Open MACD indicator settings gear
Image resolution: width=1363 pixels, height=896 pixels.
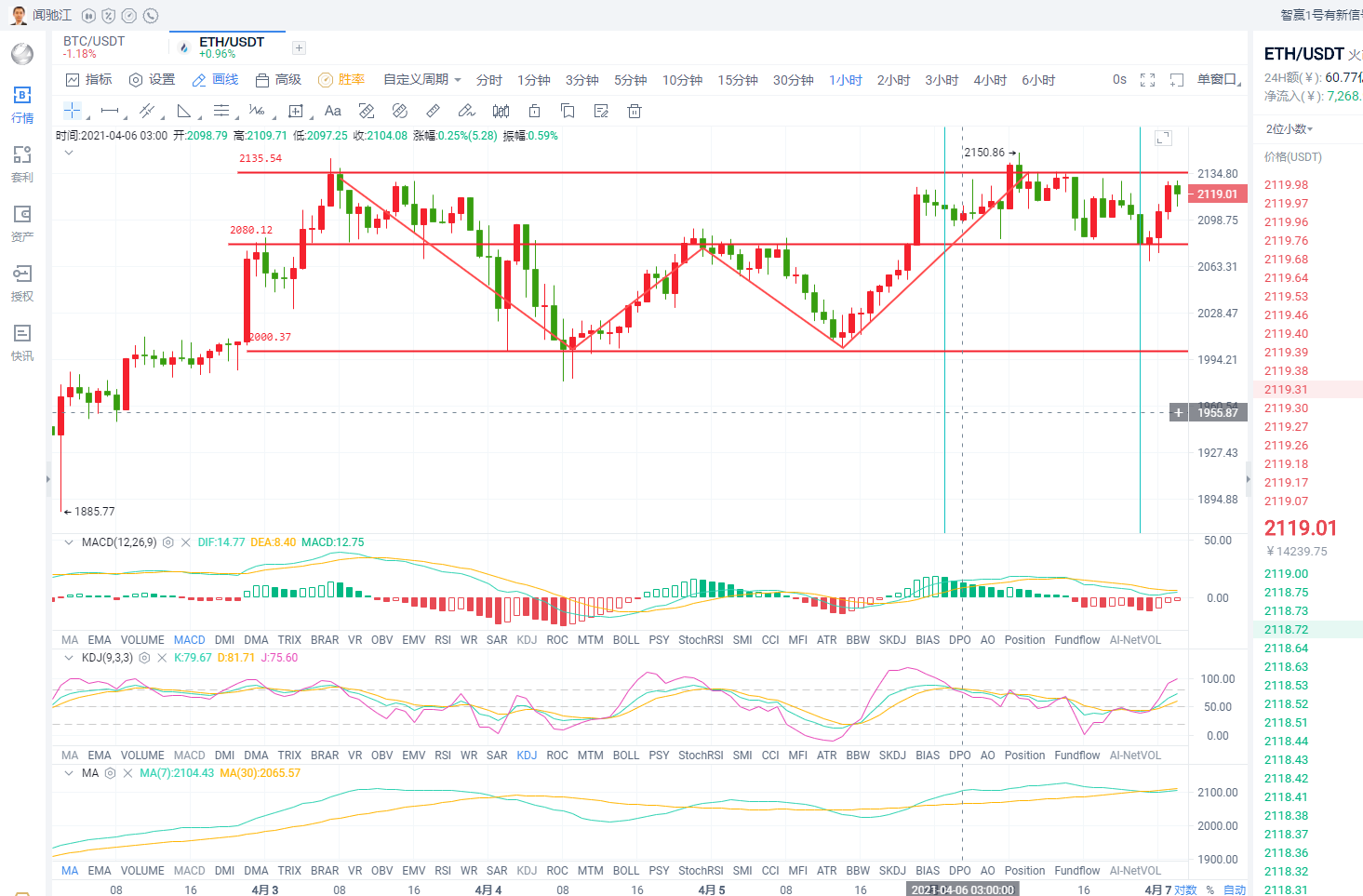[168, 542]
